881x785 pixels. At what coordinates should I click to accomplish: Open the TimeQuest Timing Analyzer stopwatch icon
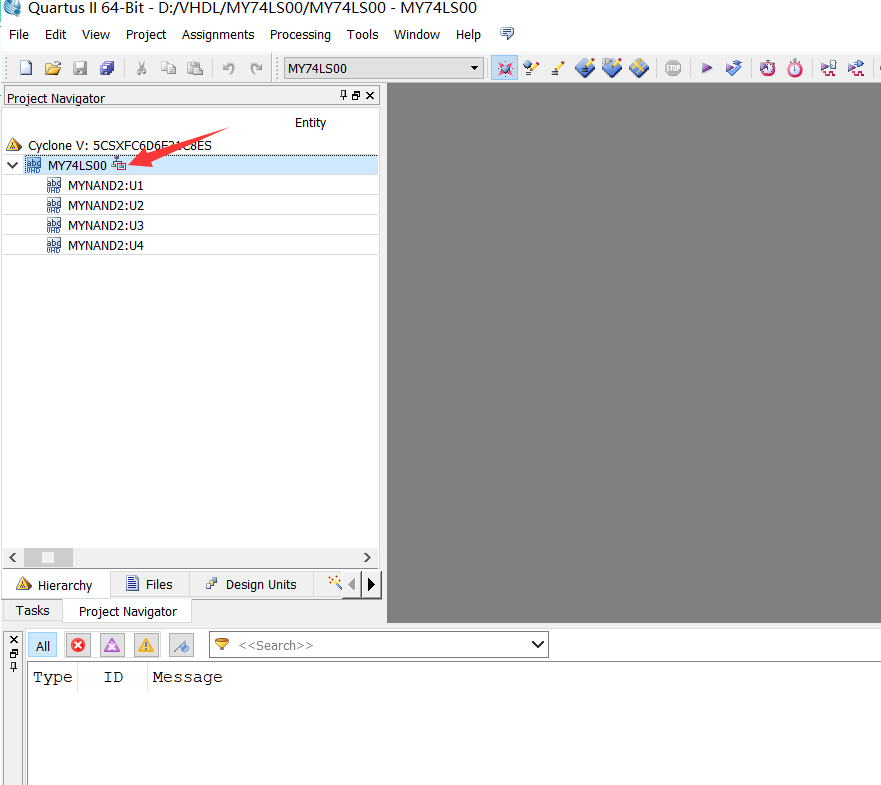[x=794, y=69]
